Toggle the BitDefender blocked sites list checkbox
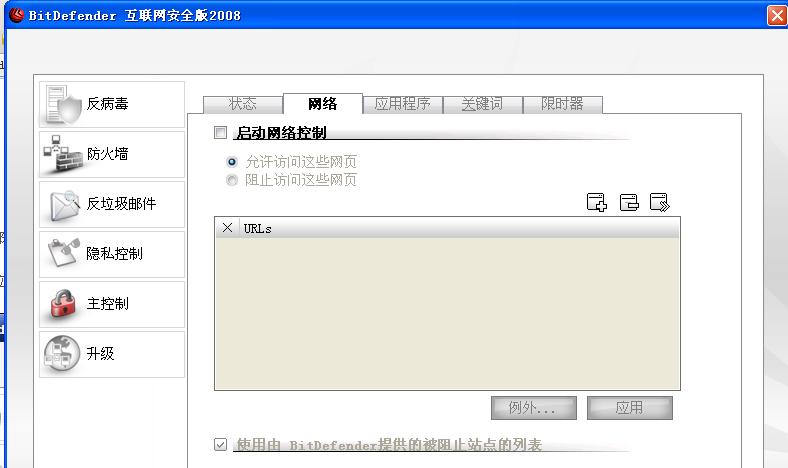 click(x=220, y=444)
